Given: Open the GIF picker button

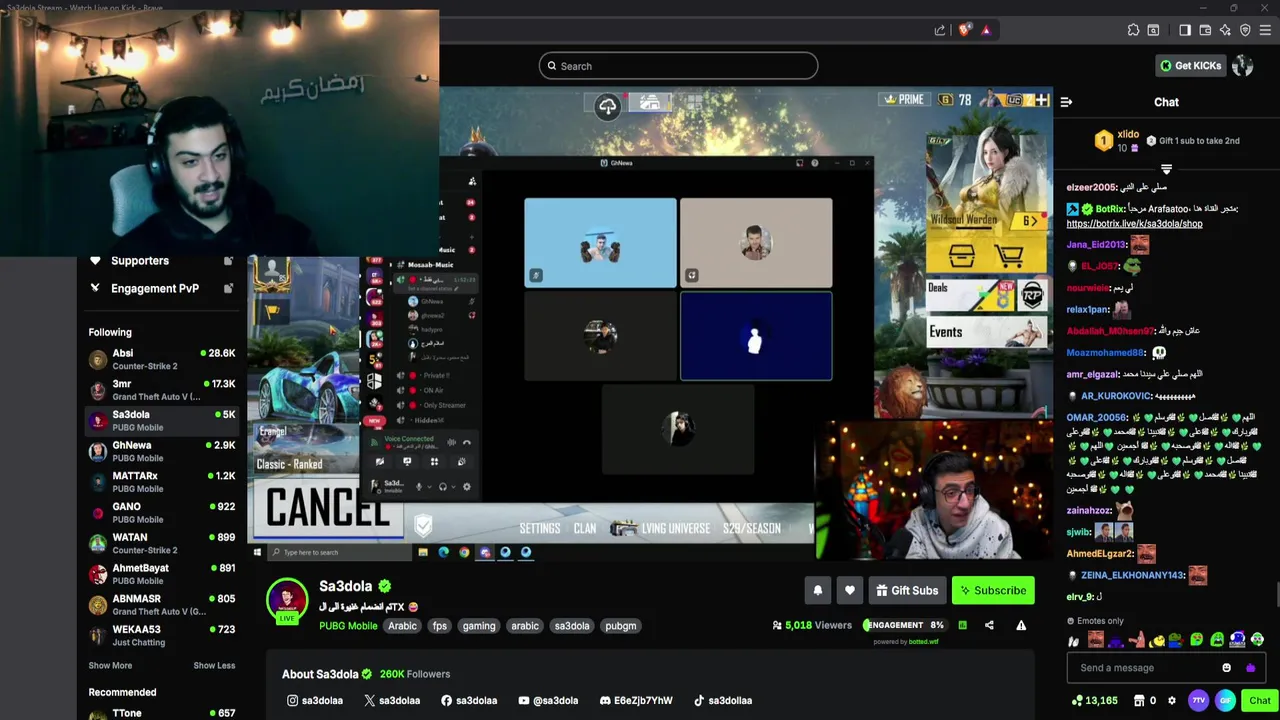Looking at the screenshot, I should (1225, 701).
